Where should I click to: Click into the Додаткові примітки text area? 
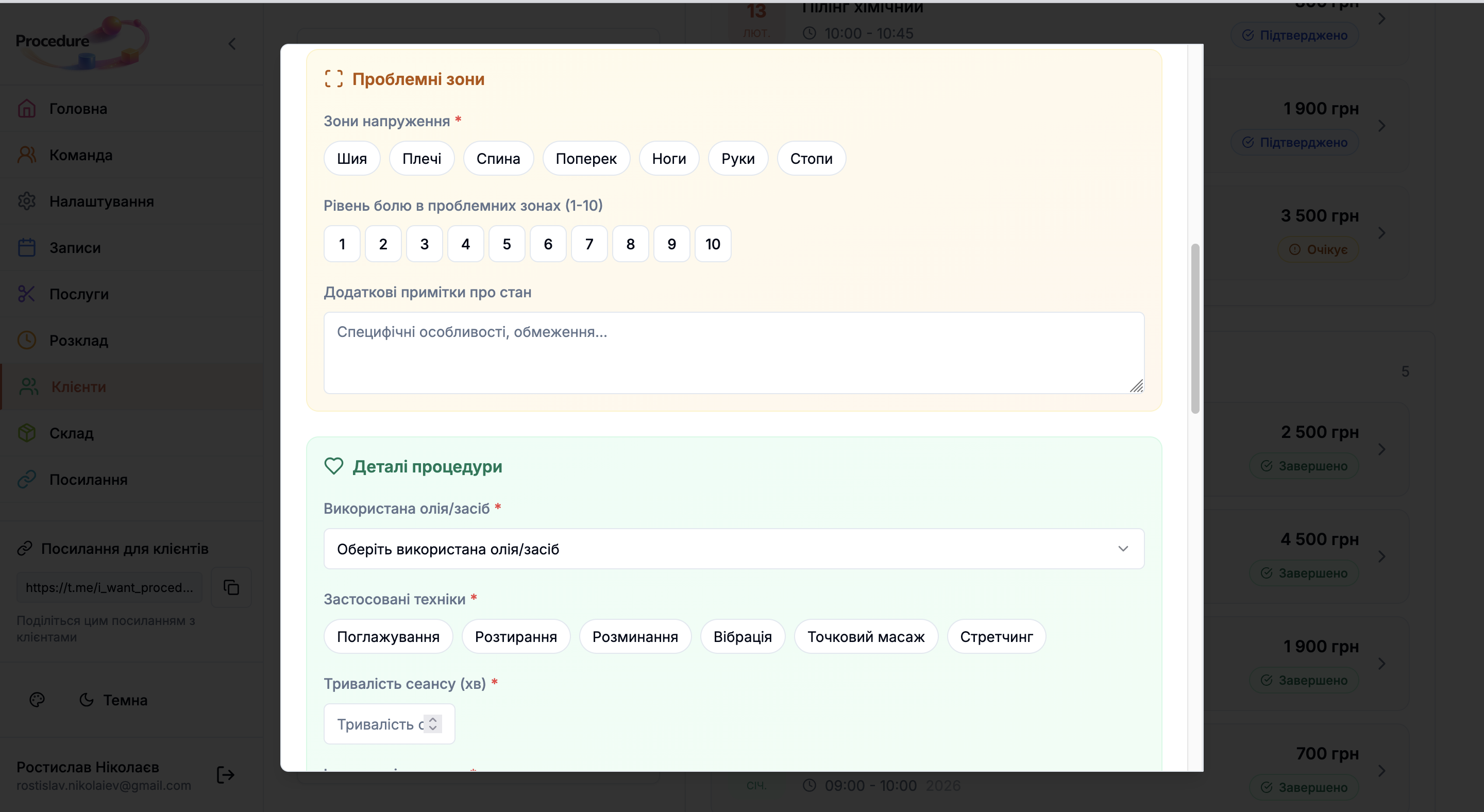[x=733, y=352]
